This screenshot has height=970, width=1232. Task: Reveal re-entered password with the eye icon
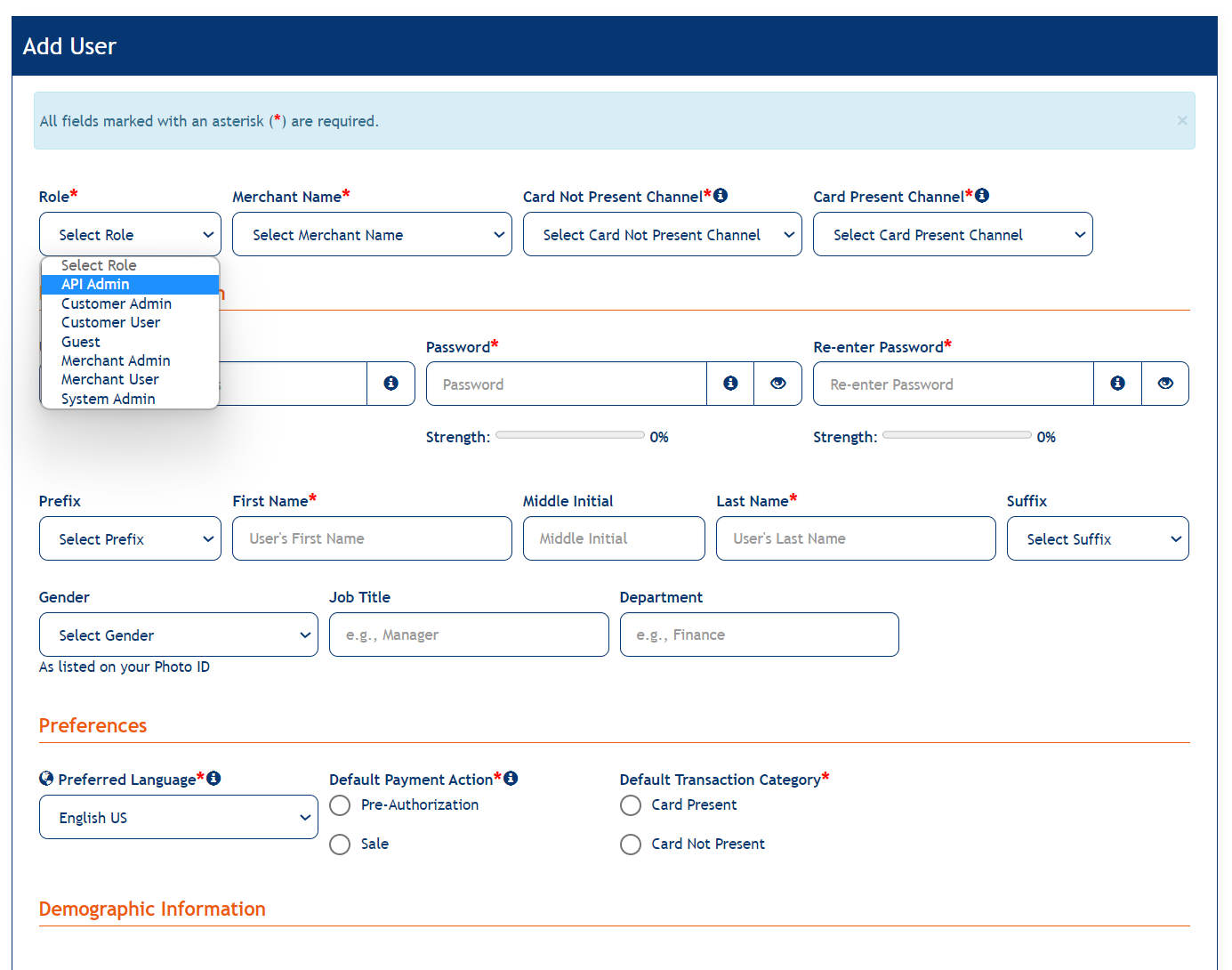[x=1165, y=384]
